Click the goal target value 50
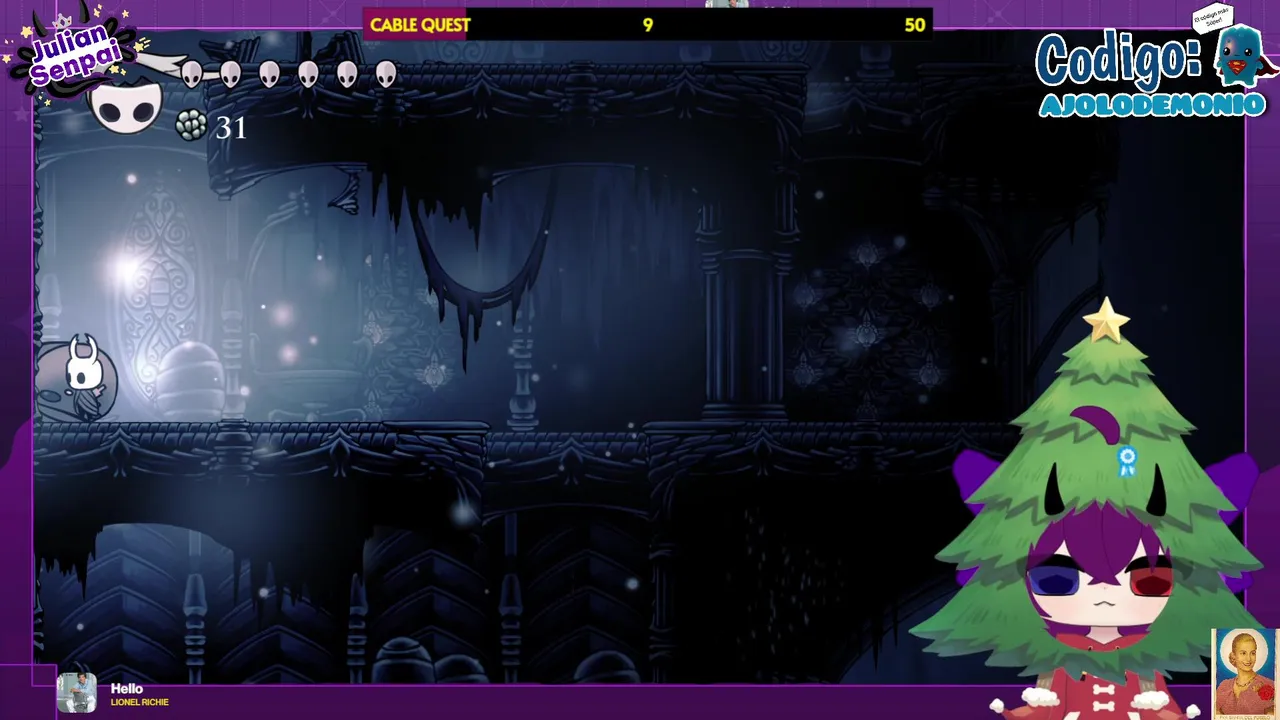The image size is (1280, 720). tap(914, 25)
